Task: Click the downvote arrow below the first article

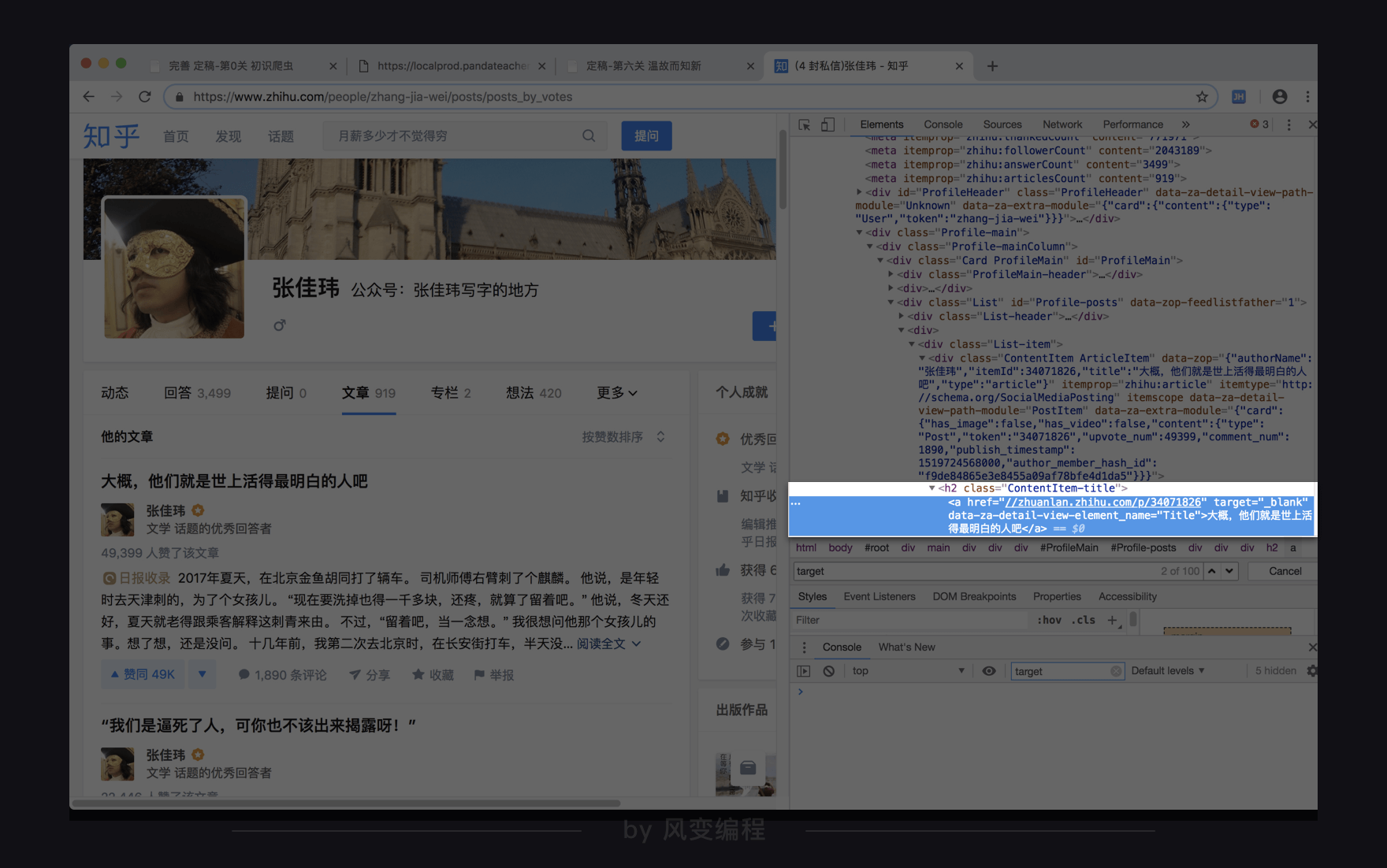Action: pyautogui.click(x=203, y=674)
